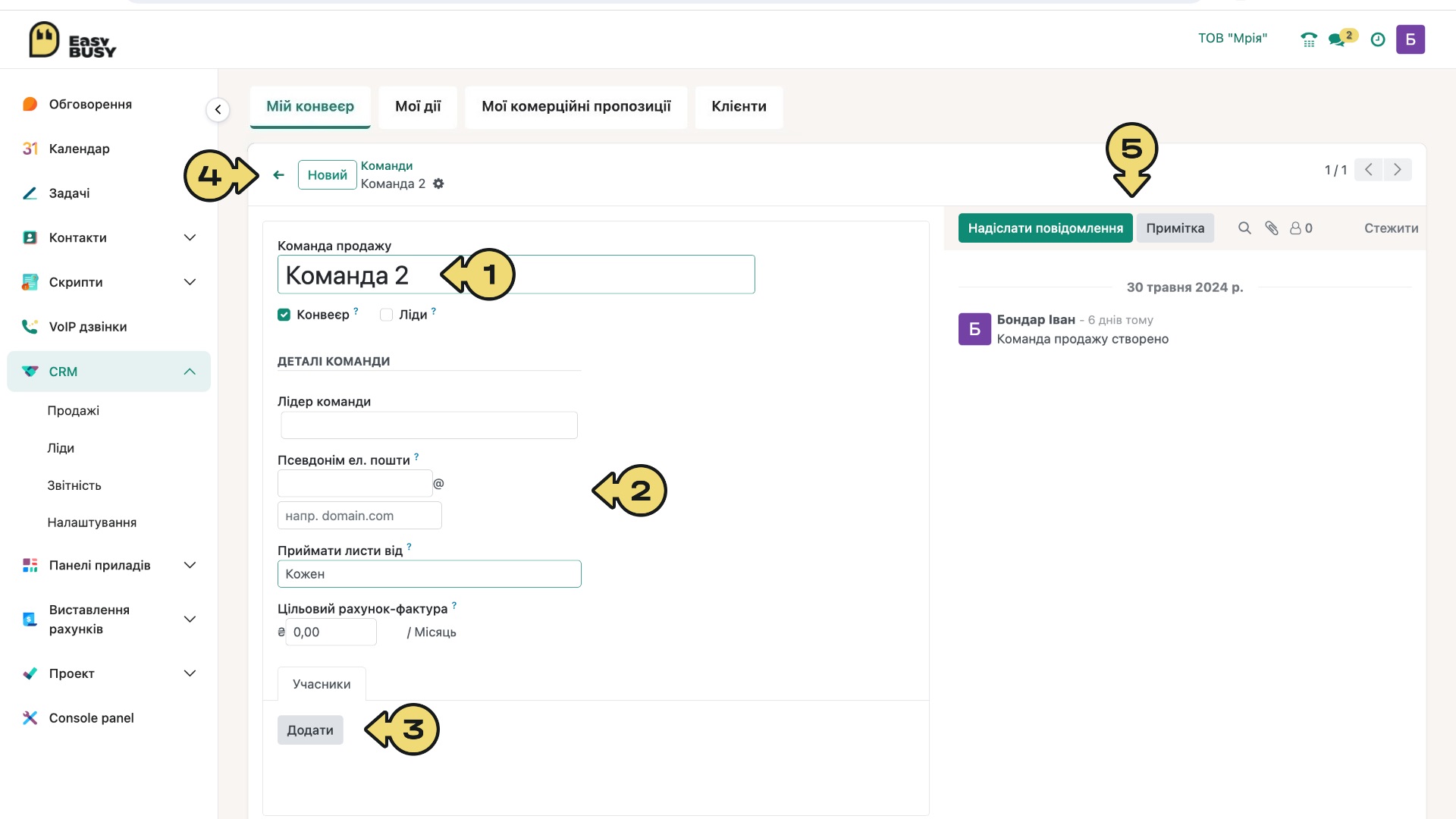This screenshot has height=819, width=1456.
Task: Click help tooltip next to Приймати листи від
Action: tap(409, 547)
